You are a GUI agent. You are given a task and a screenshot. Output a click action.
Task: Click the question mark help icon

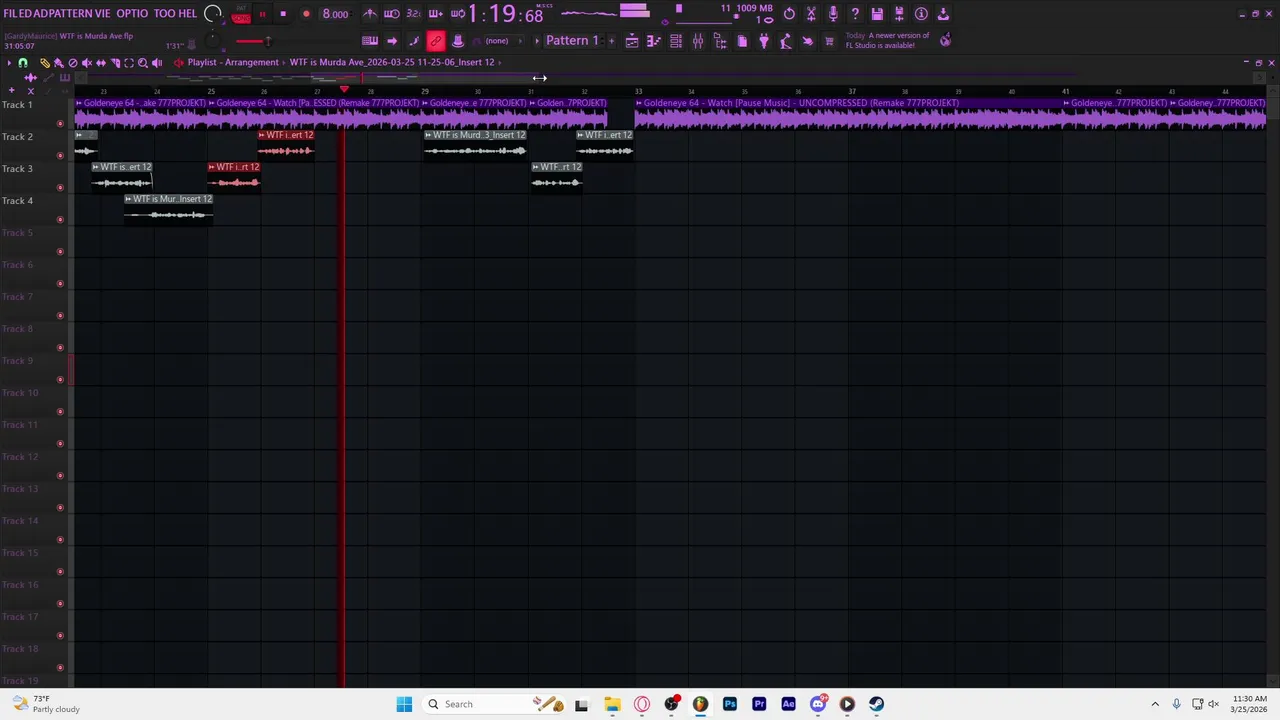tap(855, 14)
